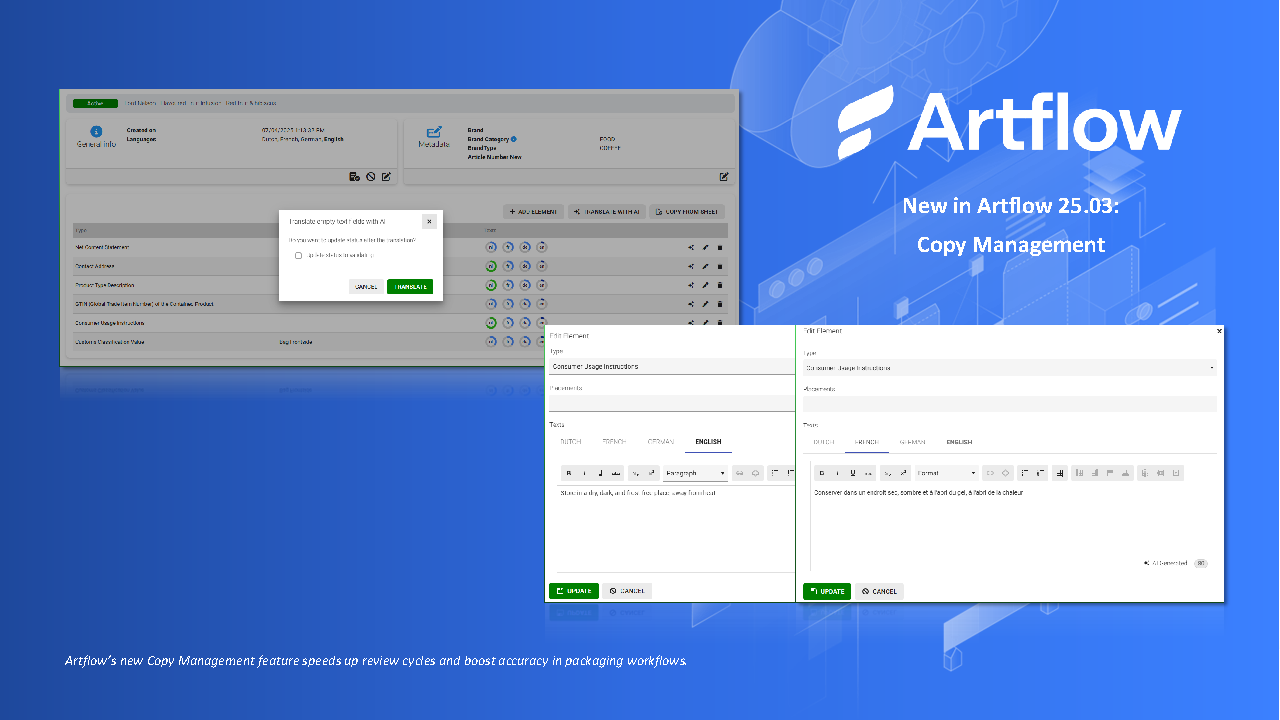The width and height of the screenshot is (1280, 720).
Task: Click AI translate icon on Product Type Description row
Action: click(x=690, y=285)
